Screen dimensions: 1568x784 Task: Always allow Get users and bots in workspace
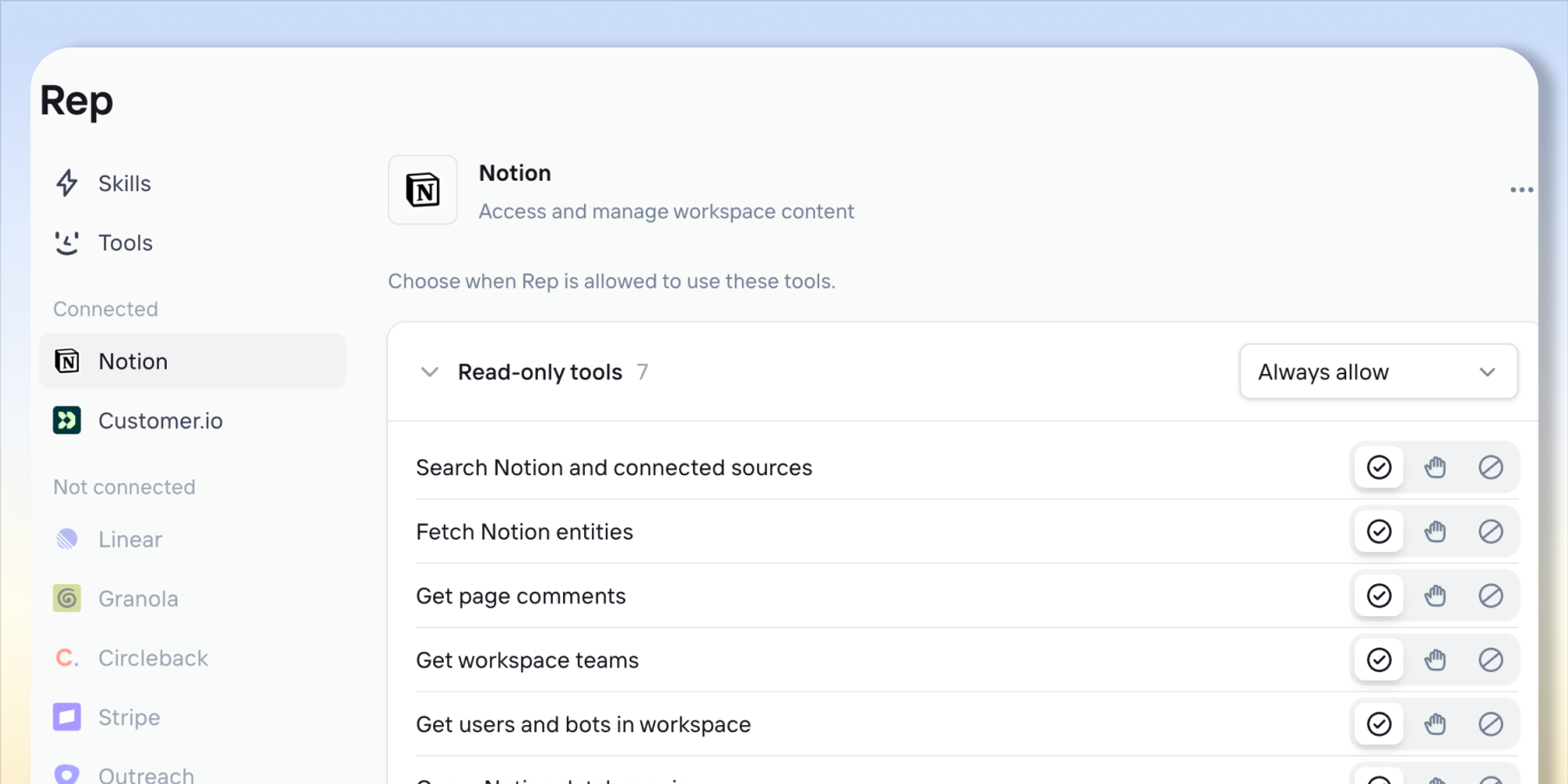click(1379, 724)
